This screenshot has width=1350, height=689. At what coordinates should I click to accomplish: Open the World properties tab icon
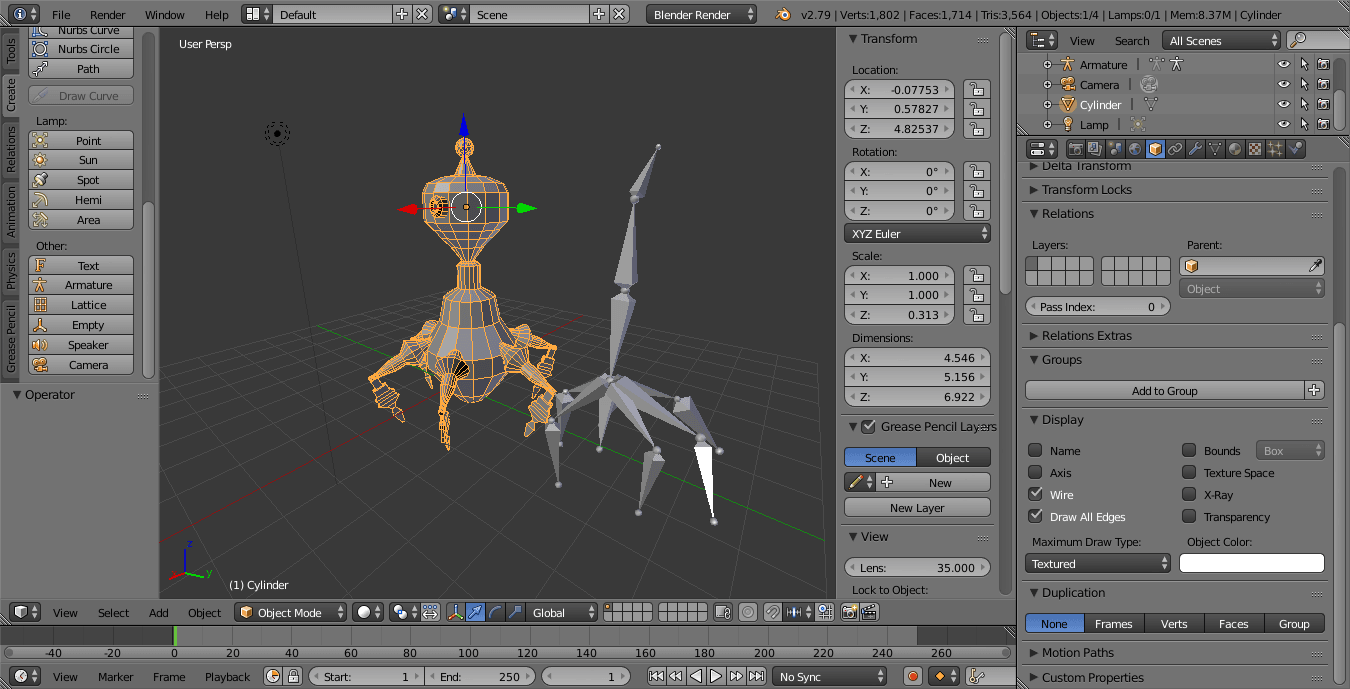[x=1135, y=149]
